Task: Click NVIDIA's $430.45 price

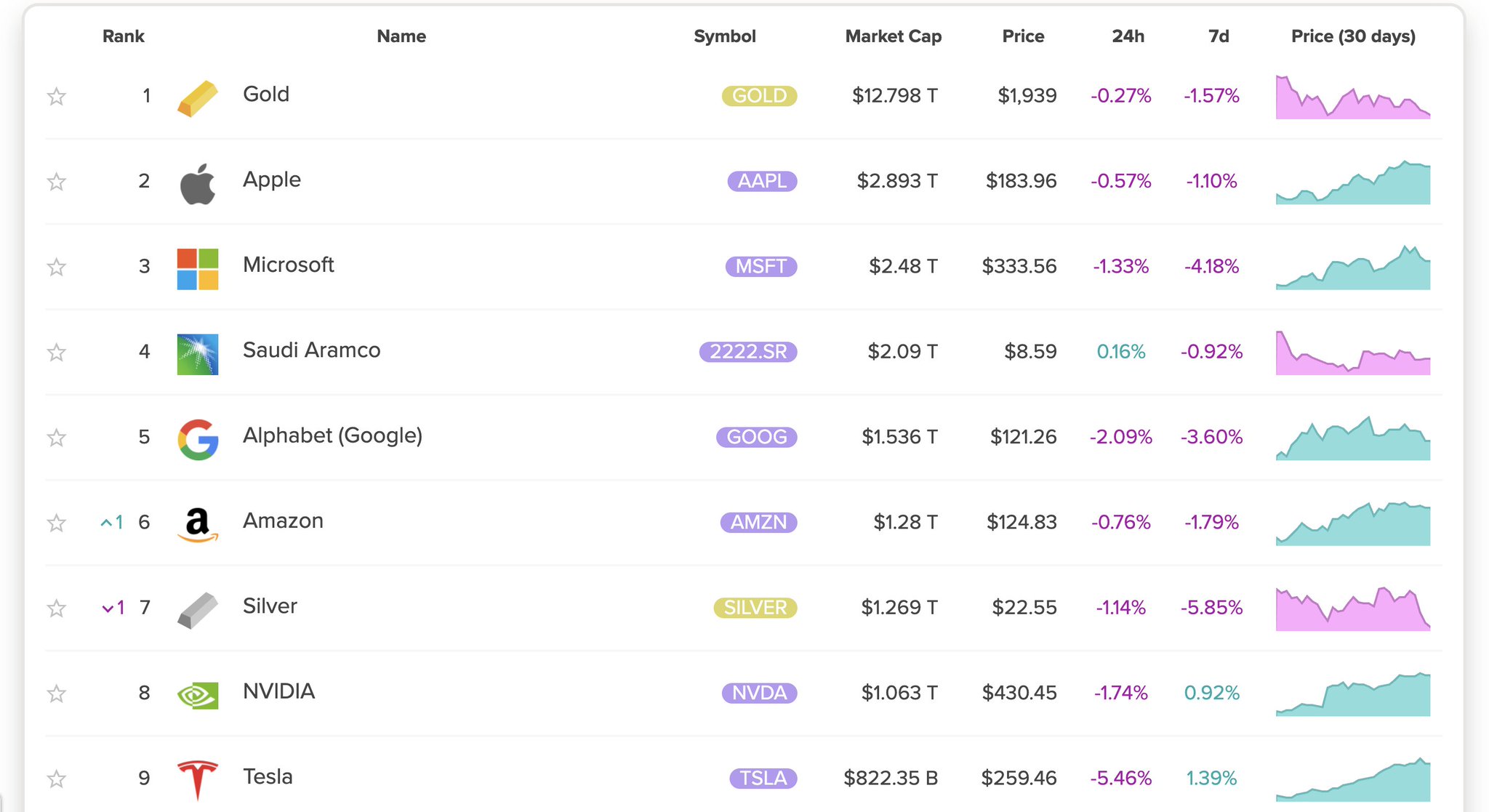Action: (1019, 694)
